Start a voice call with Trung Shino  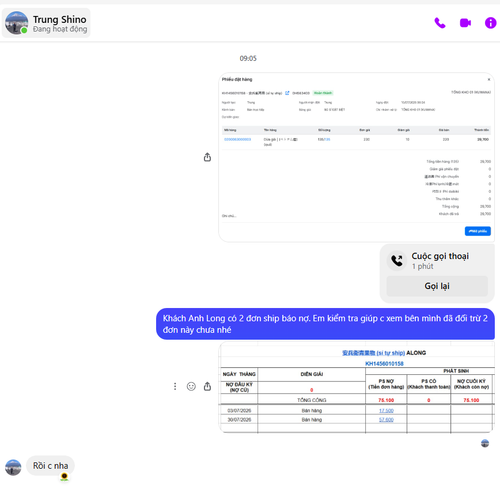pos(440,23)
